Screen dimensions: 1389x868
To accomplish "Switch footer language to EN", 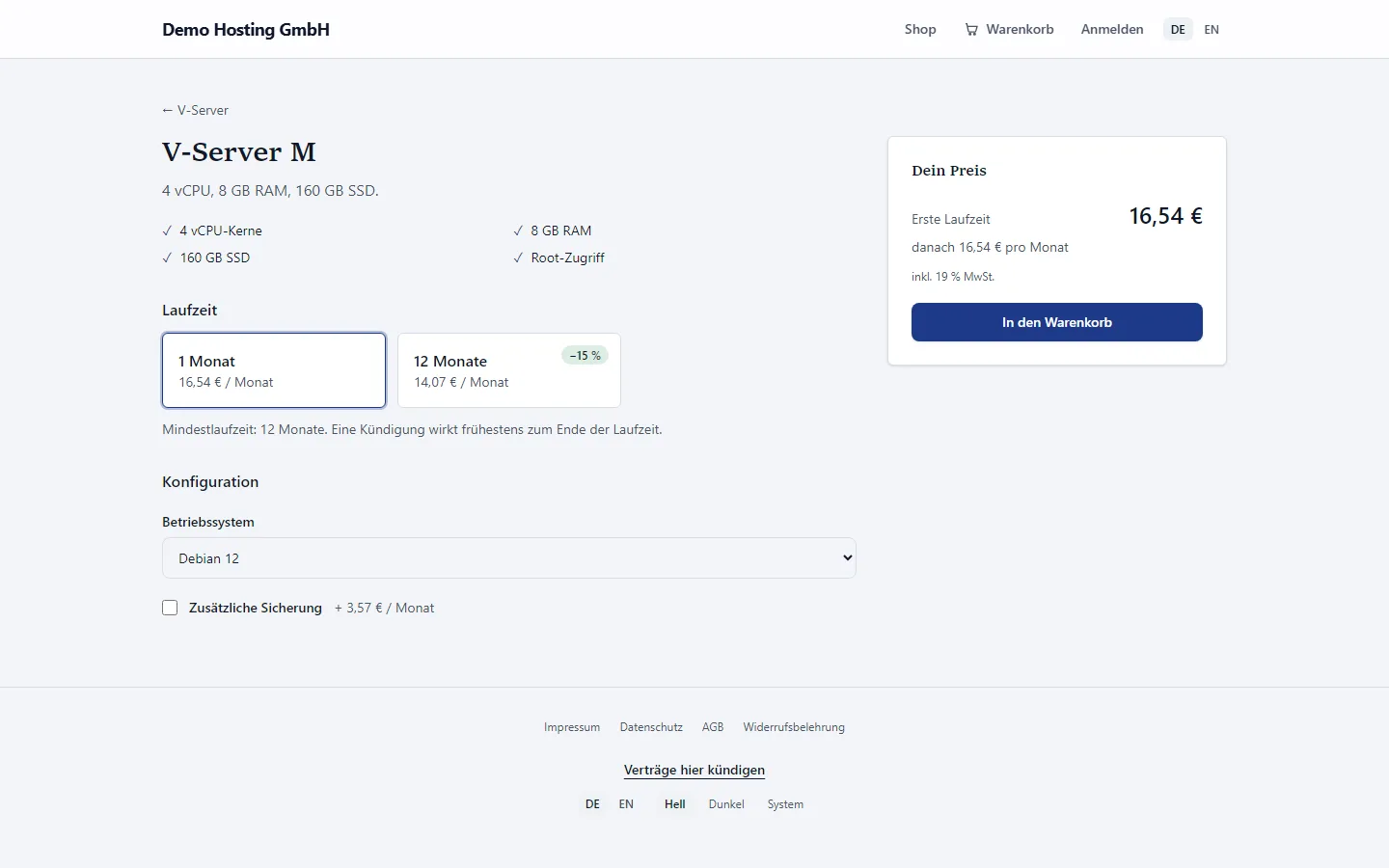I will (626, 804).
